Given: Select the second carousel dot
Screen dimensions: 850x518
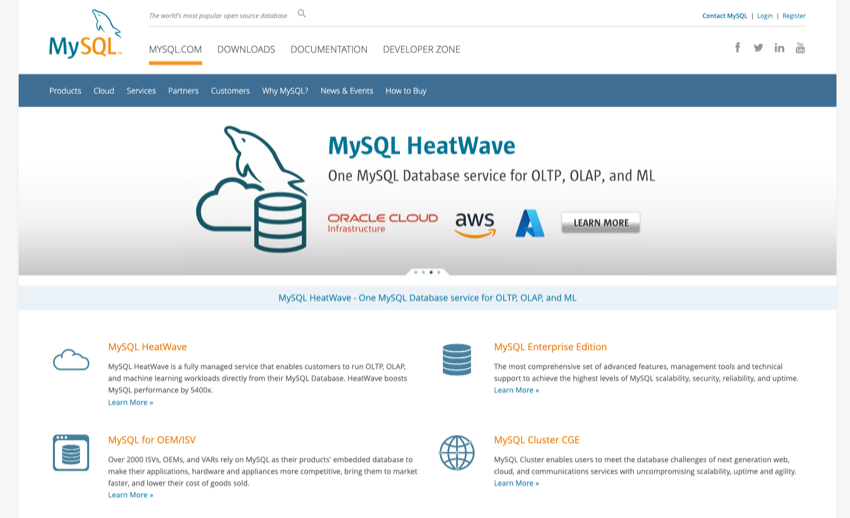Looking at the screenshot, I should (423, 272).
